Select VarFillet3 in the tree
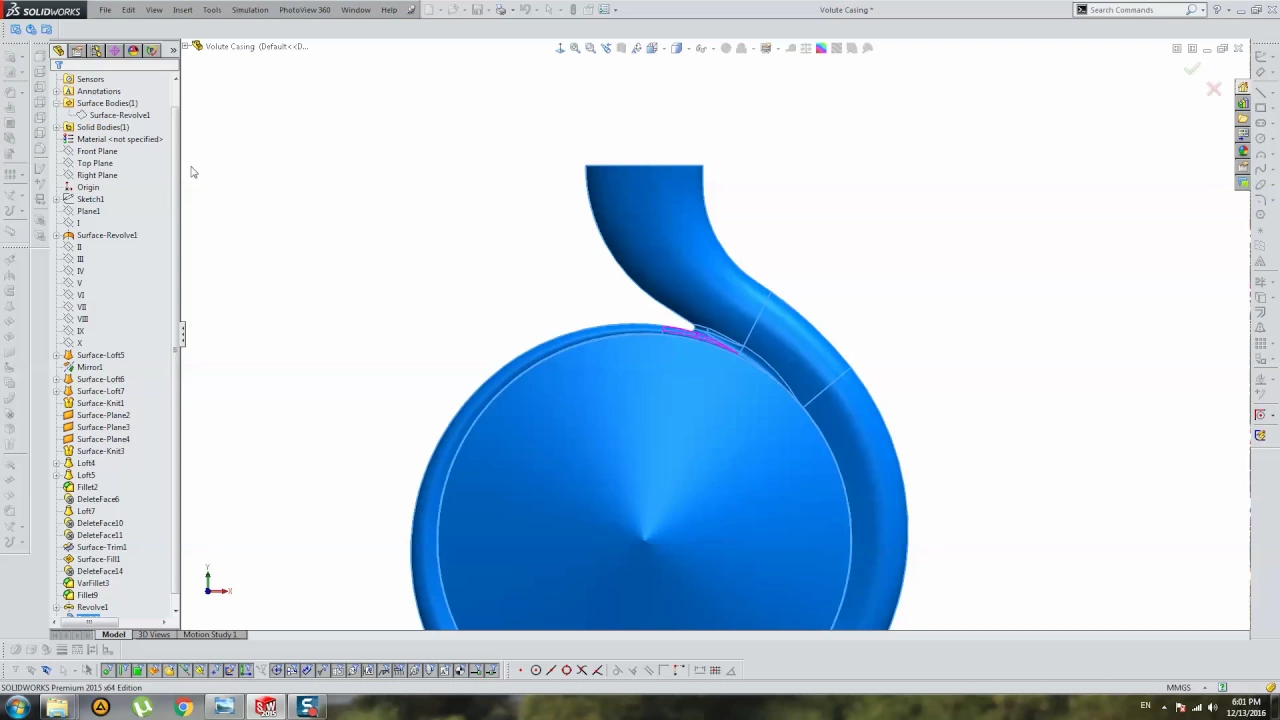The width and height of the screenshot is (1280, 720). coord(93,583)
